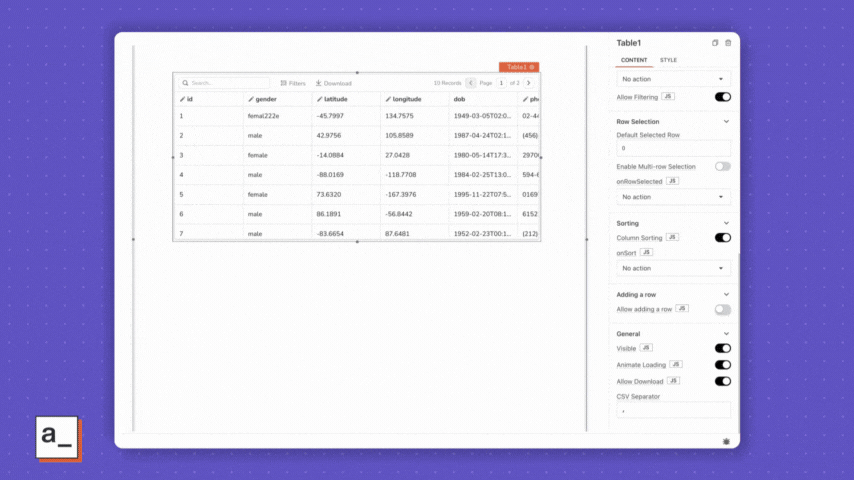Click the latitude column header
This screenshot has height=480, width=854.
(x=335, y=99)
